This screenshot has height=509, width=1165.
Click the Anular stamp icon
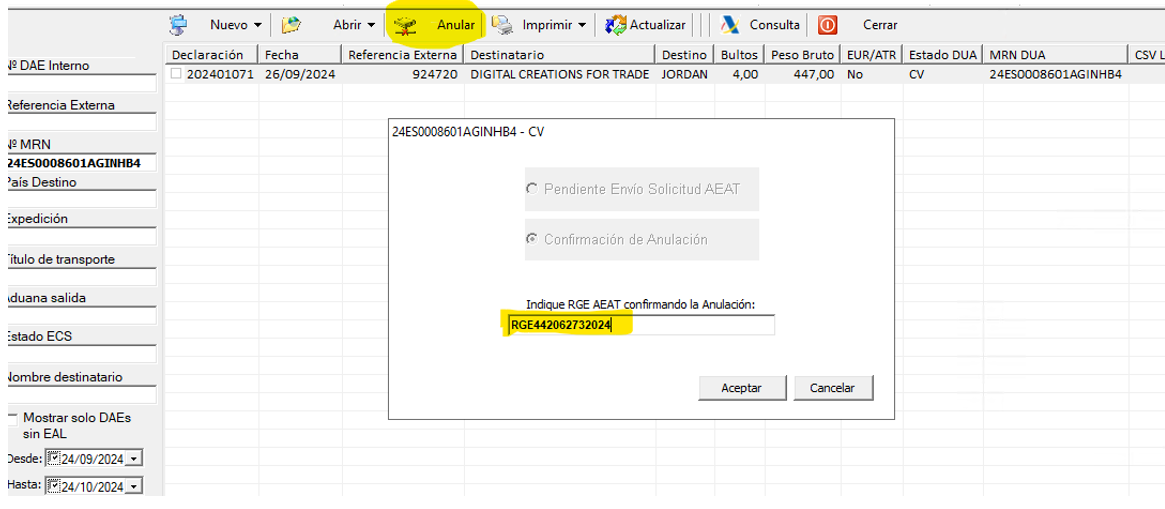tap(405, 25)
